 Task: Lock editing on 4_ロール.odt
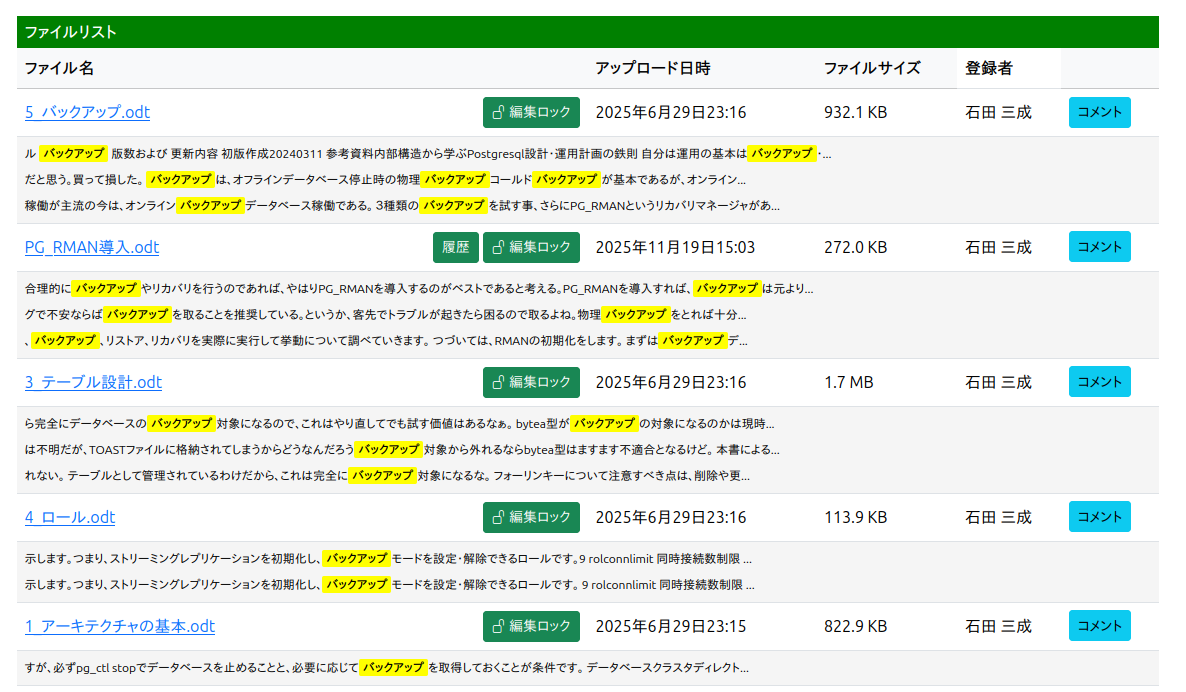531,517
